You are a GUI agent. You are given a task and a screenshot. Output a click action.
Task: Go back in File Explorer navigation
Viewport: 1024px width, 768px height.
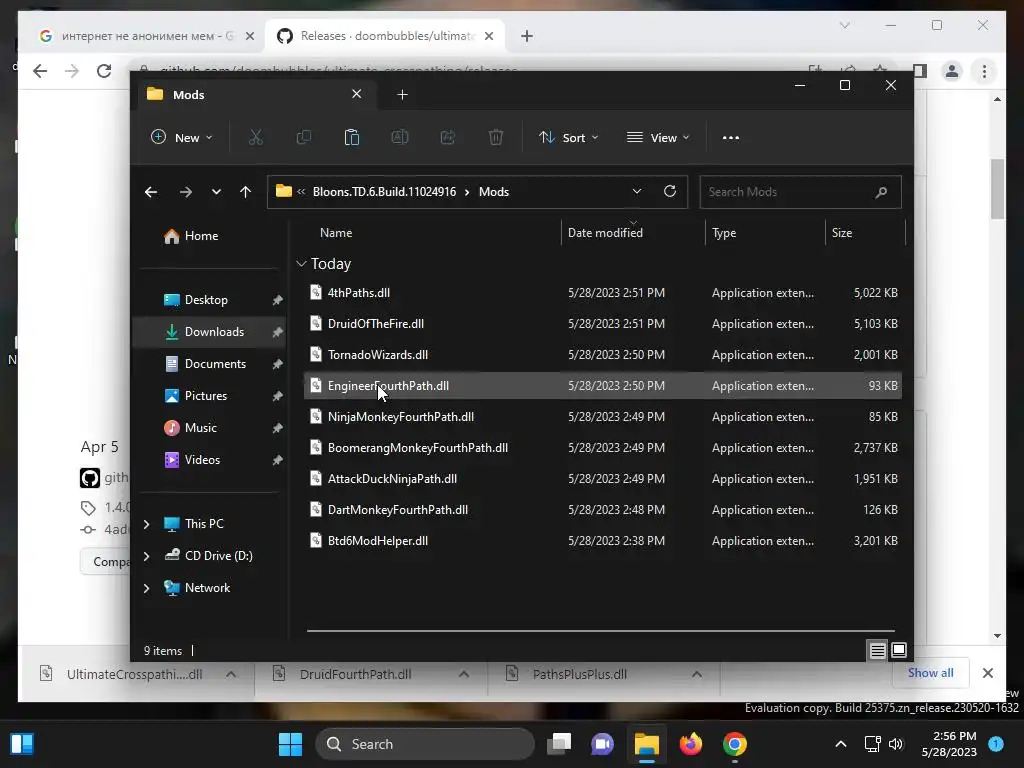click(x=151, y=191)
